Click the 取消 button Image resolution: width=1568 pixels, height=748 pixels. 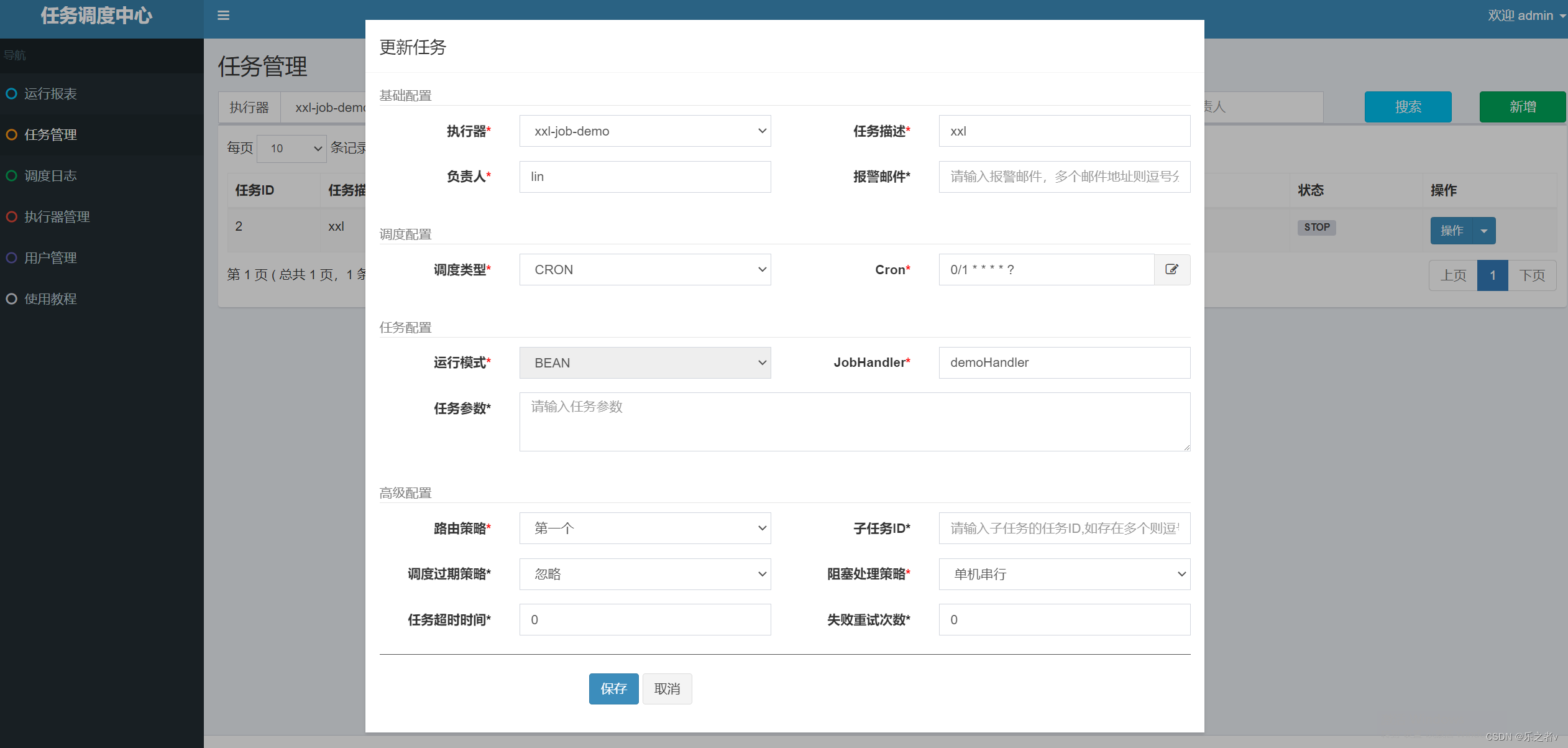point(667,688)
